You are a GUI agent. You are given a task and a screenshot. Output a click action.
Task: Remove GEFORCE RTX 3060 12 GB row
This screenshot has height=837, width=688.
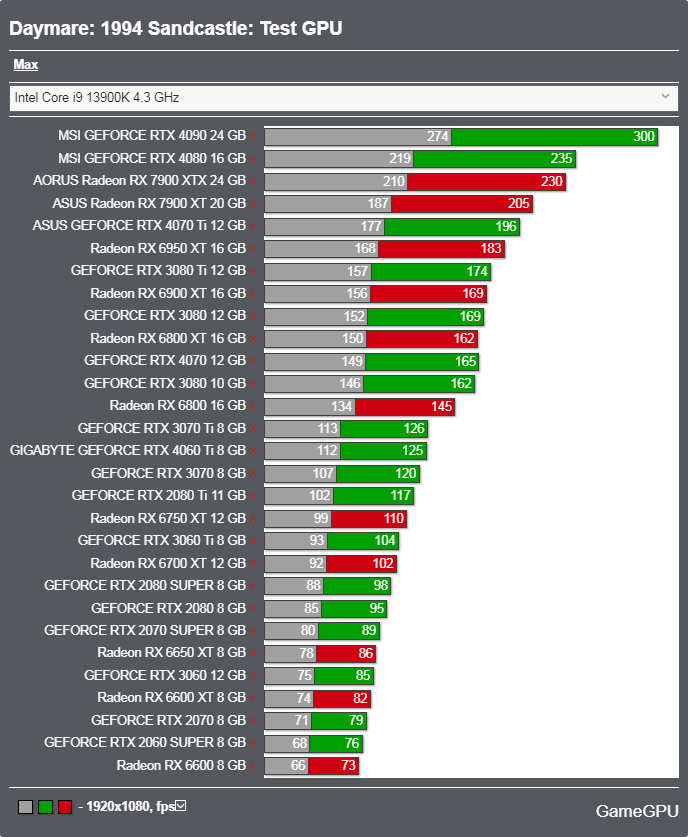tap(253, 676)
